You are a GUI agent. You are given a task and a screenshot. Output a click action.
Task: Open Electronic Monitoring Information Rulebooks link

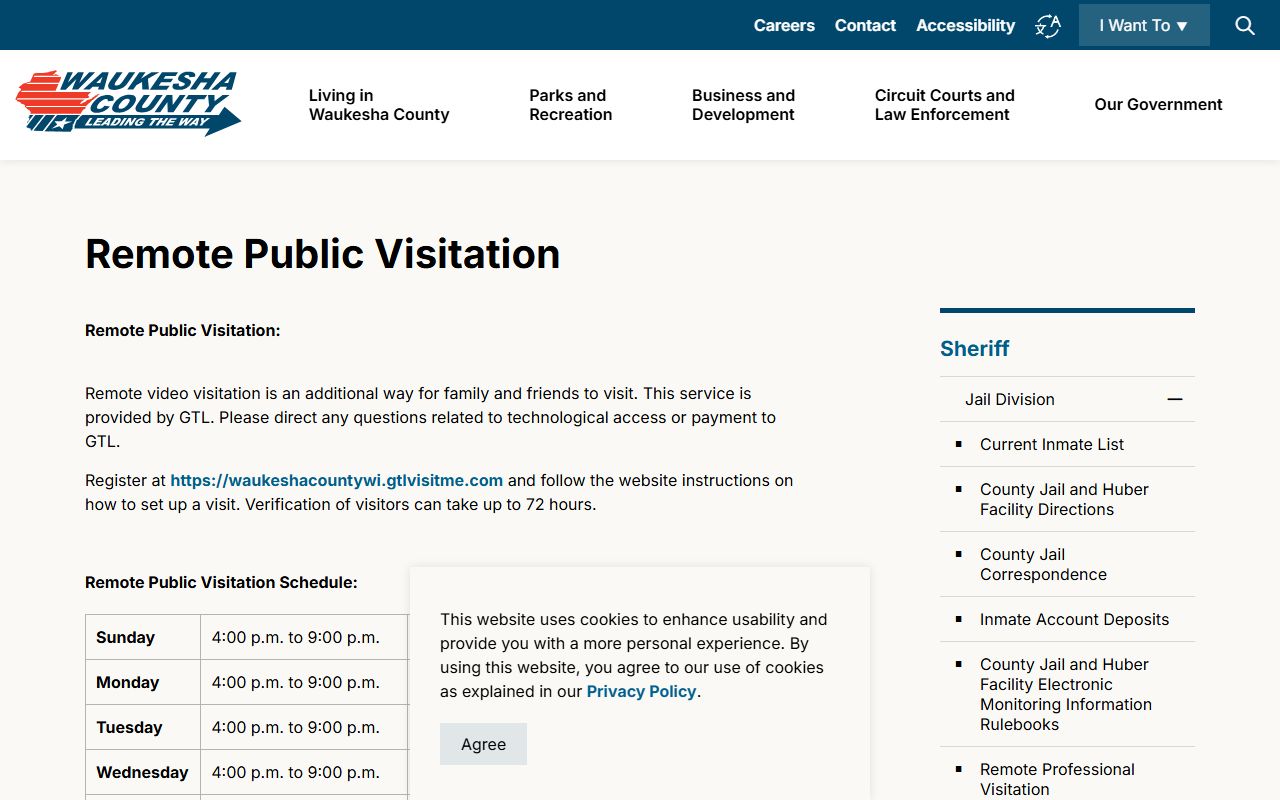(x=1066, y=694)
